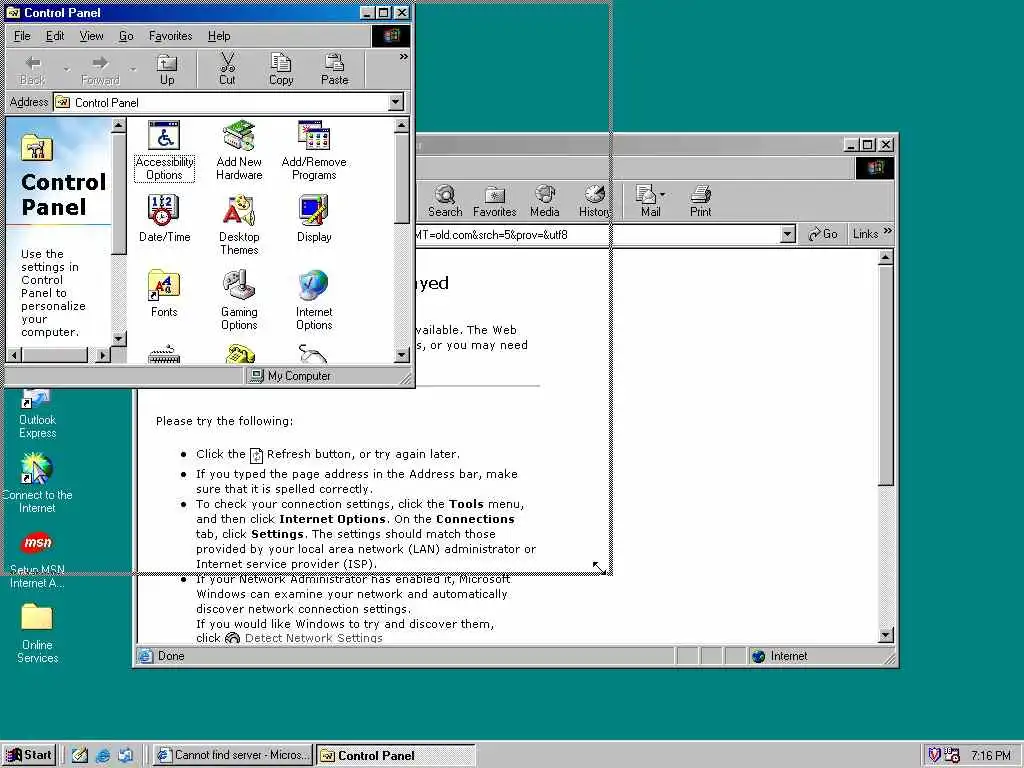The image size is (1024, 768).
Task: Click the Back arrow in Control Panel
Action: tap(33, 70)
